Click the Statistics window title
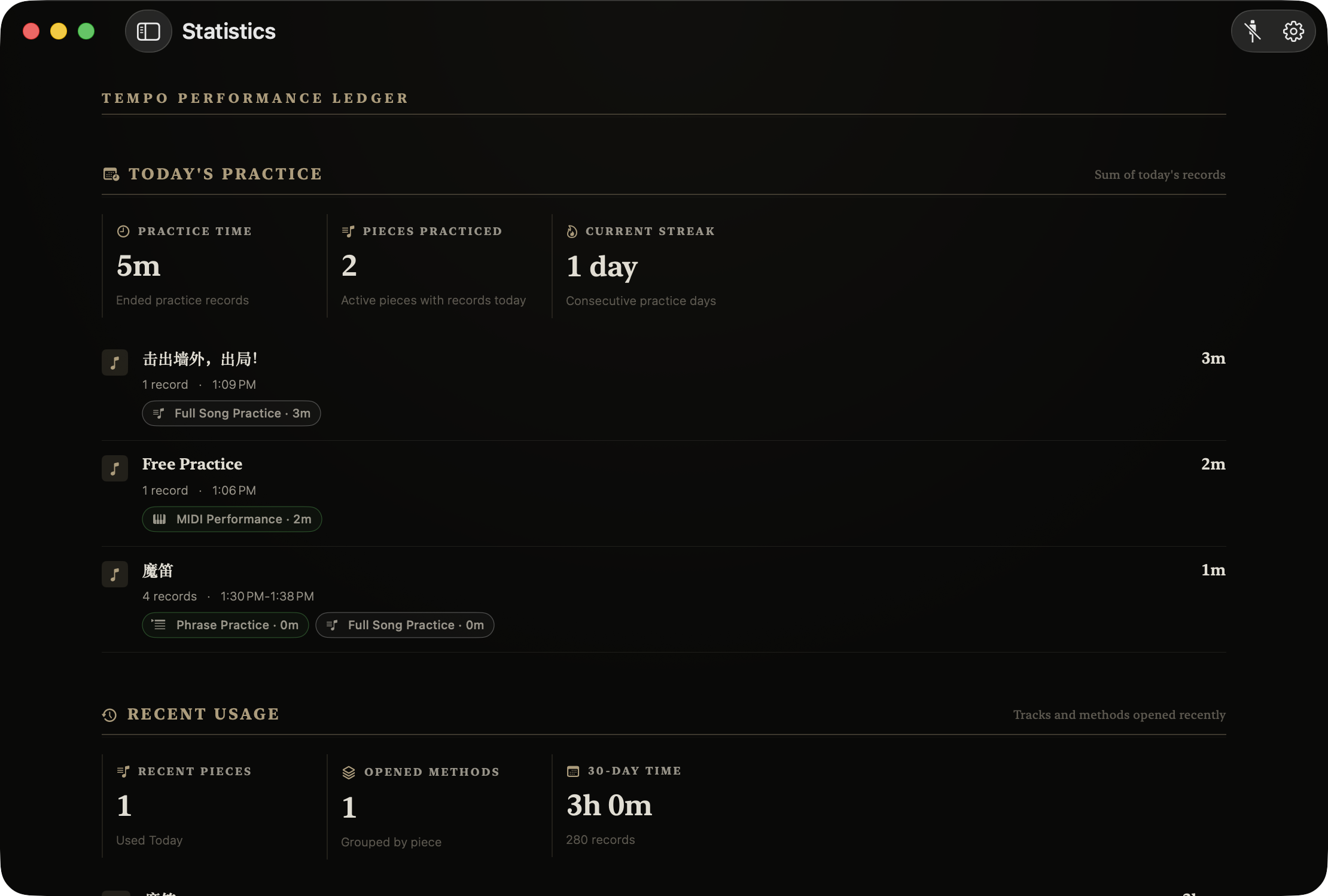 229,31
